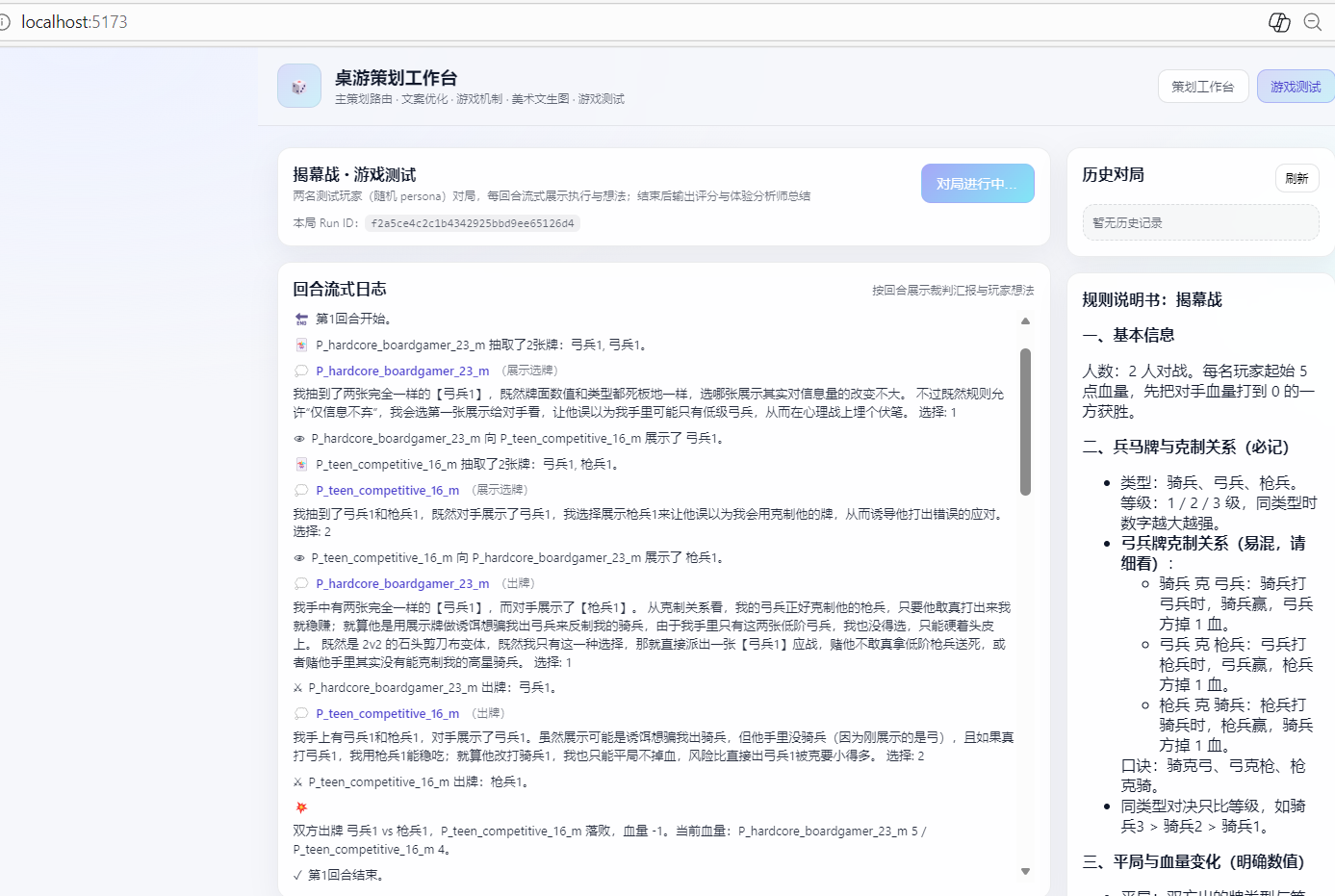Click the checkmark beside 第1回合结束

(297, 875)
